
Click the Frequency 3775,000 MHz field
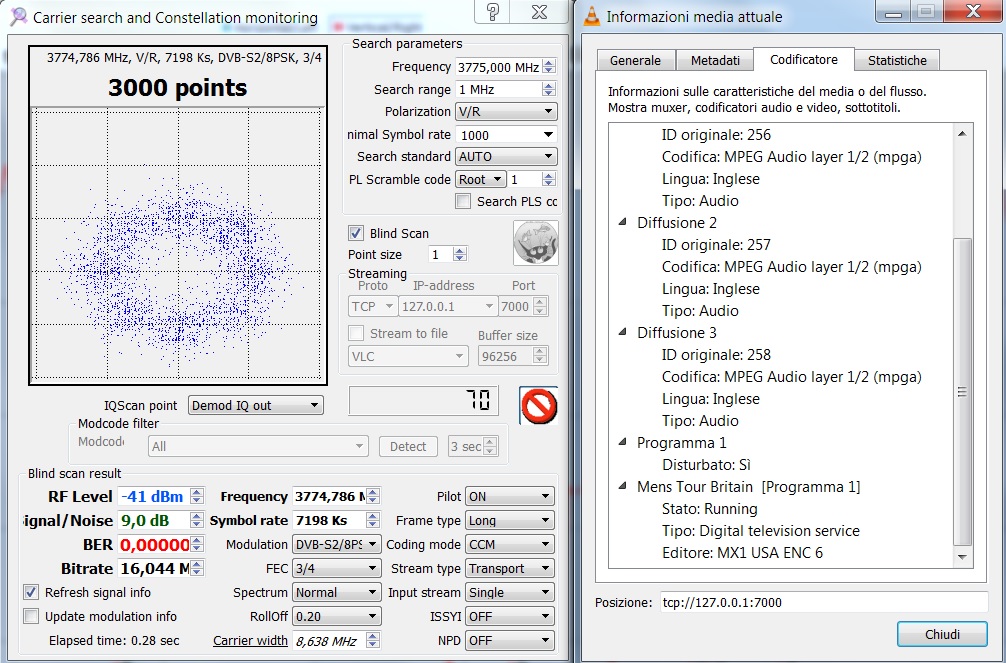point(499,67)
